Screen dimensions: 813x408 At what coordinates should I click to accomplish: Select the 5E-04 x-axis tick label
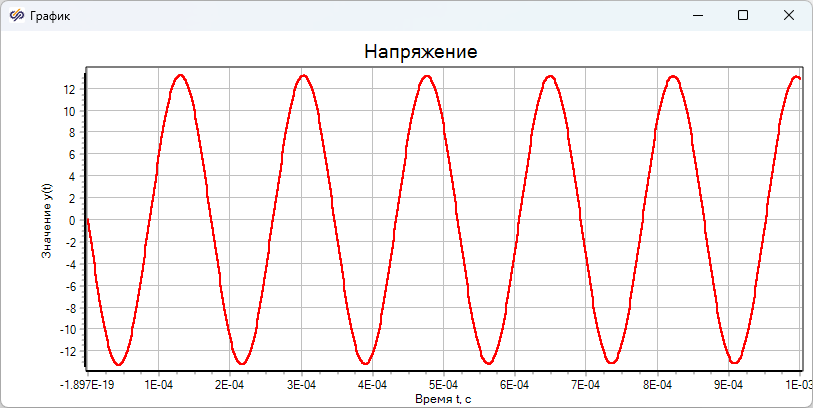(x=443, y=384)
